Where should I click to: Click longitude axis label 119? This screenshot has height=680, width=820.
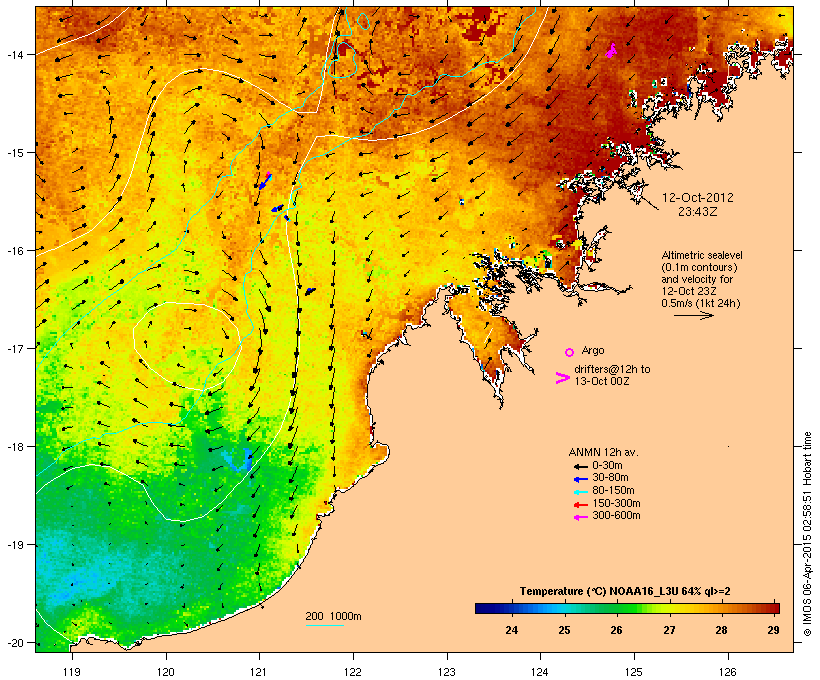coord(72,672)
